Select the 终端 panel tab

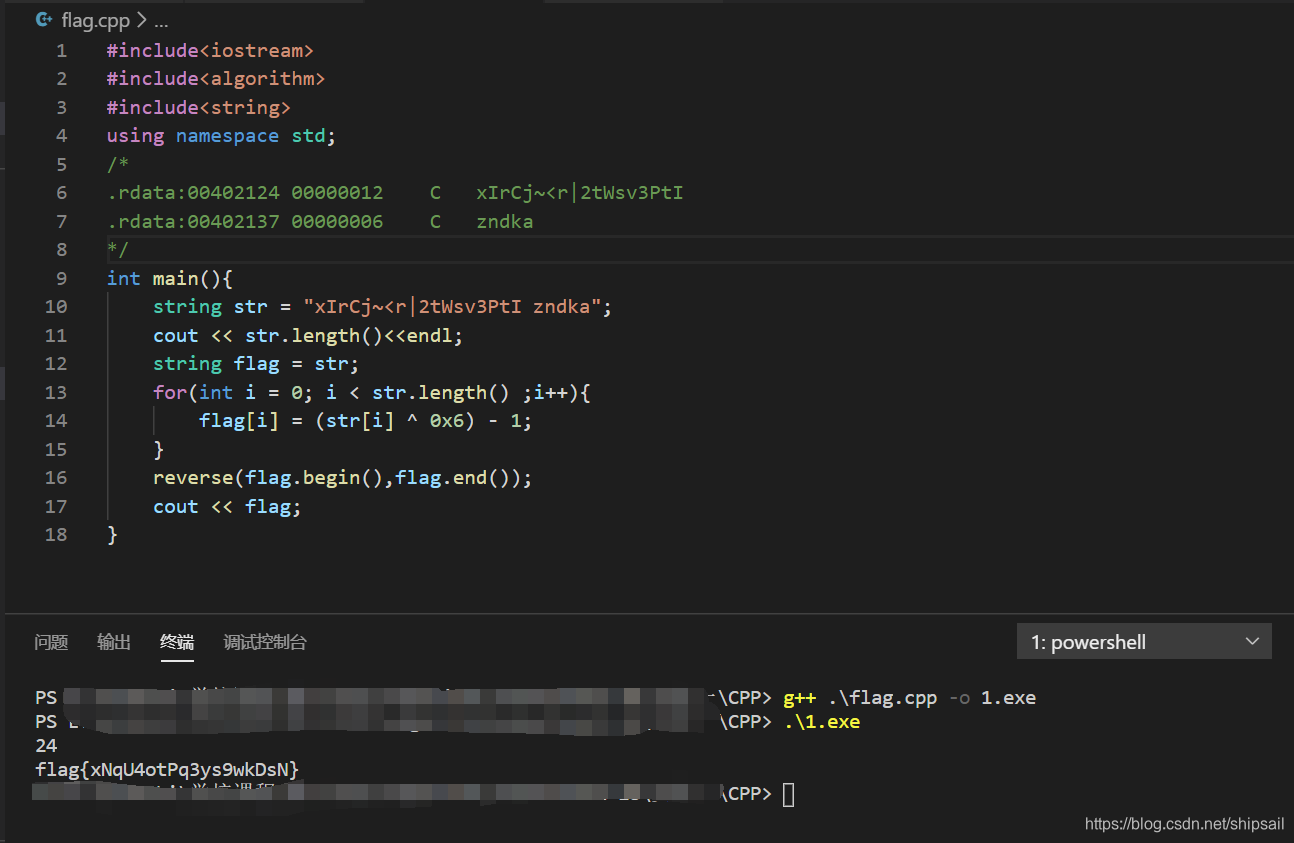coord(177,642)
